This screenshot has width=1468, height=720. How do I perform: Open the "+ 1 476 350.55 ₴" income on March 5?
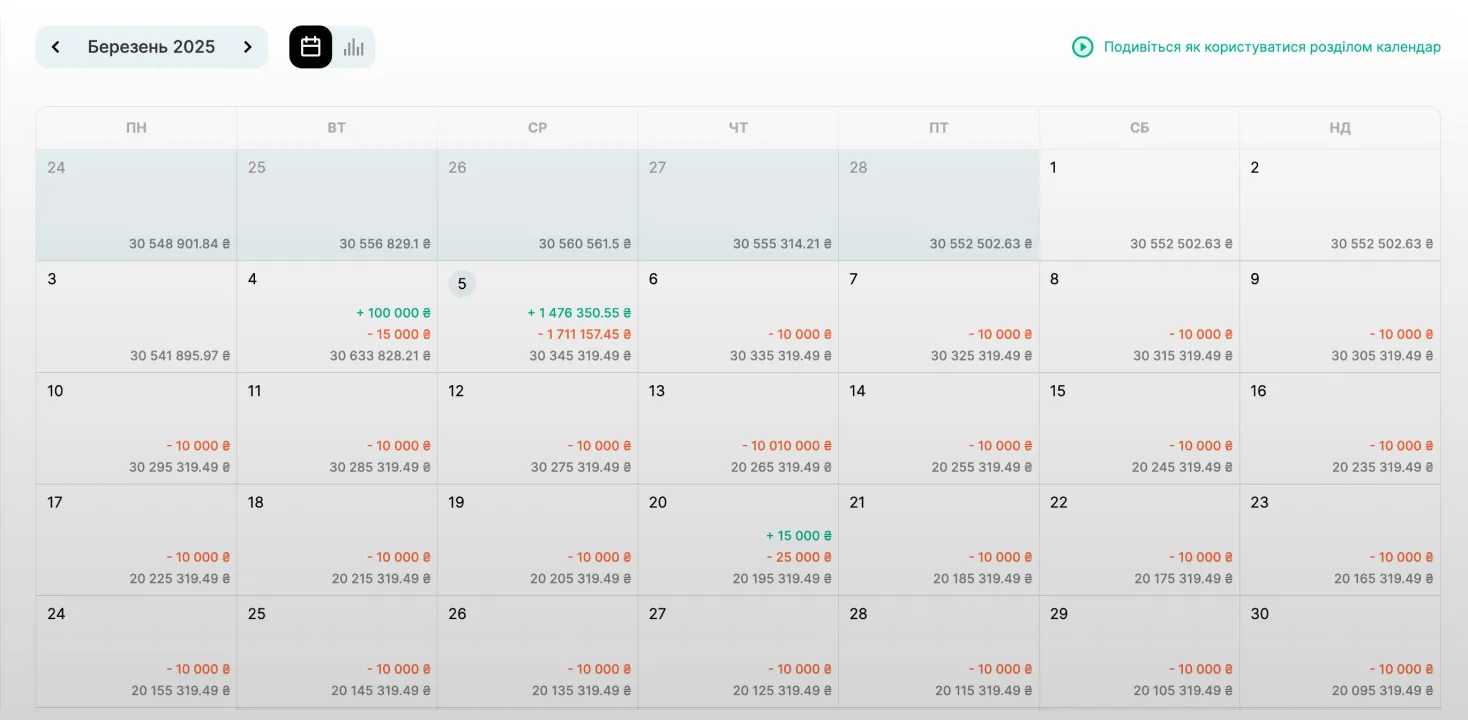click(x=578, y=312)
